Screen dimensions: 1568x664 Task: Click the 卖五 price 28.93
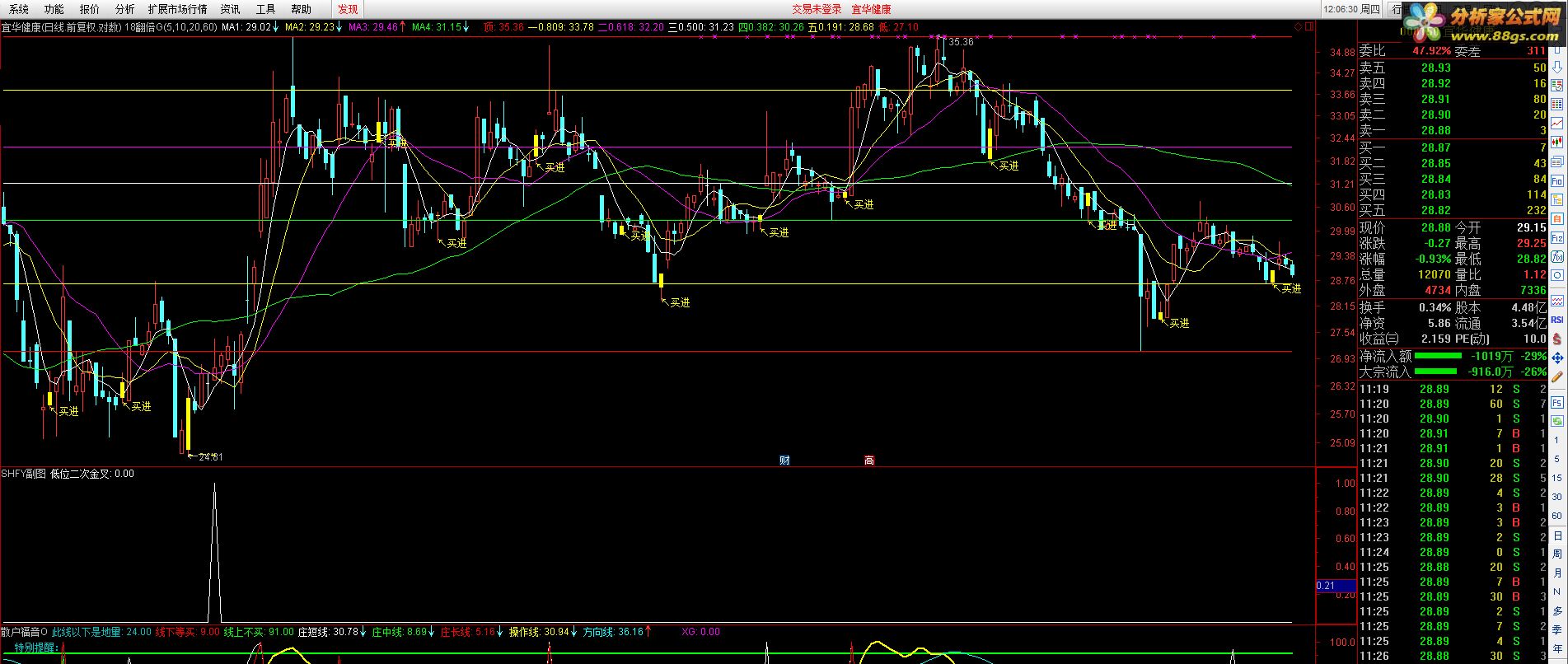[1435, 68]
